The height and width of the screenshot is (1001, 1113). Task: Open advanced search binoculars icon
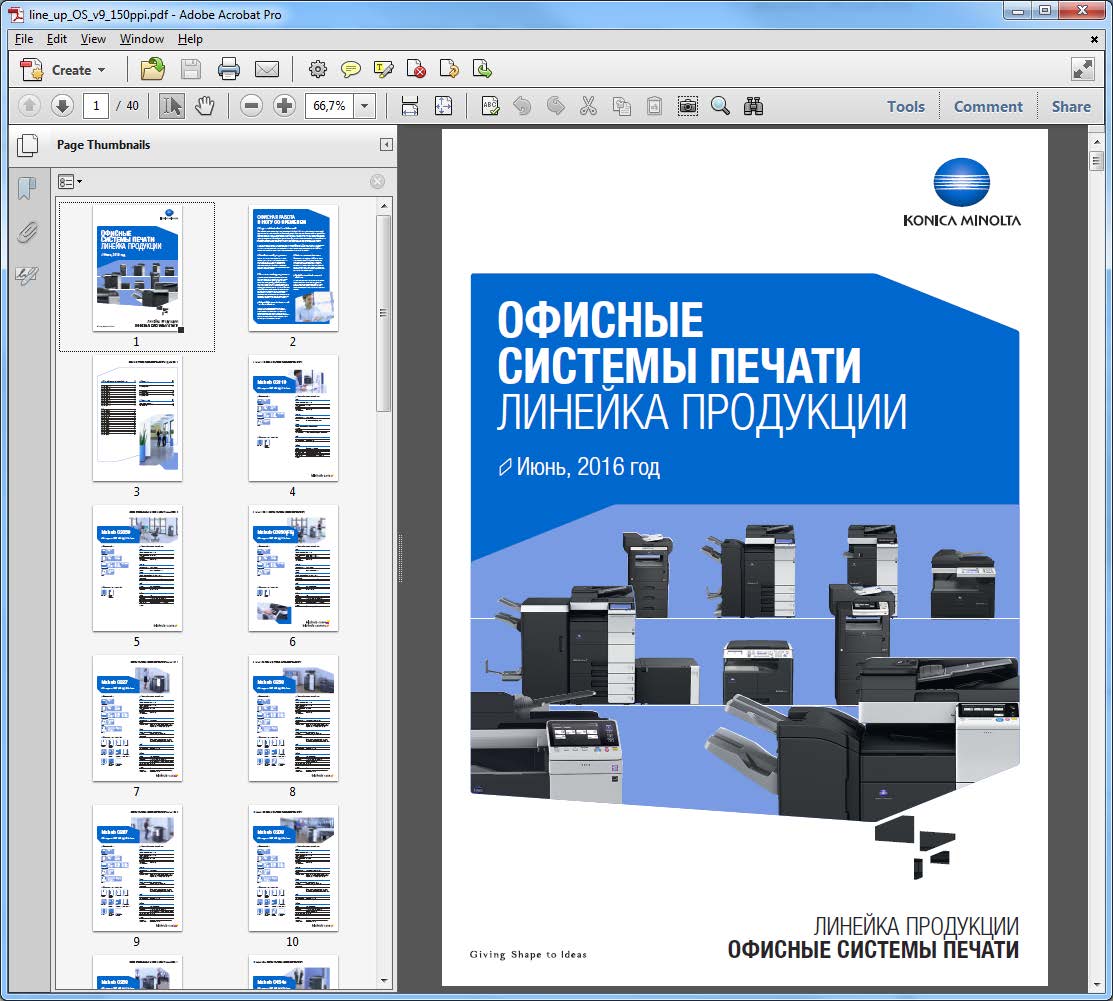753,106
